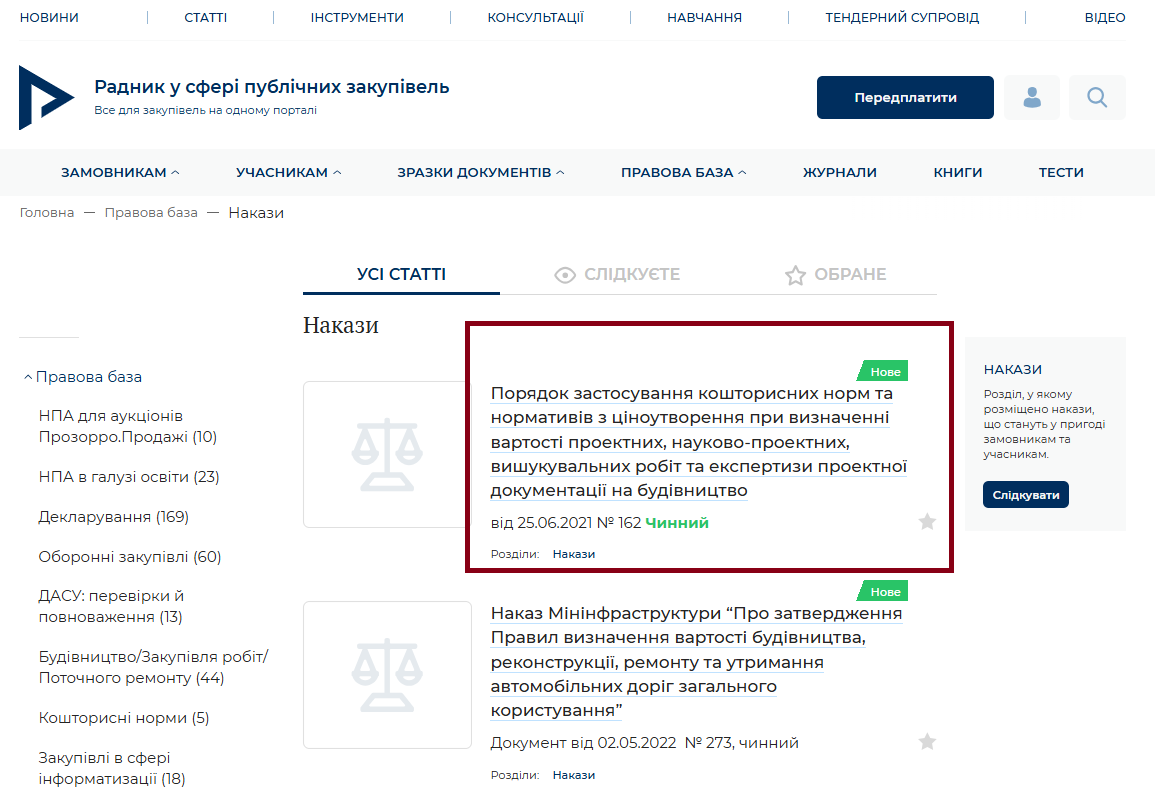Star the Мінінфраструктури order as favorite
Viewport: 1155px width, 797px height.
point(927,741)
